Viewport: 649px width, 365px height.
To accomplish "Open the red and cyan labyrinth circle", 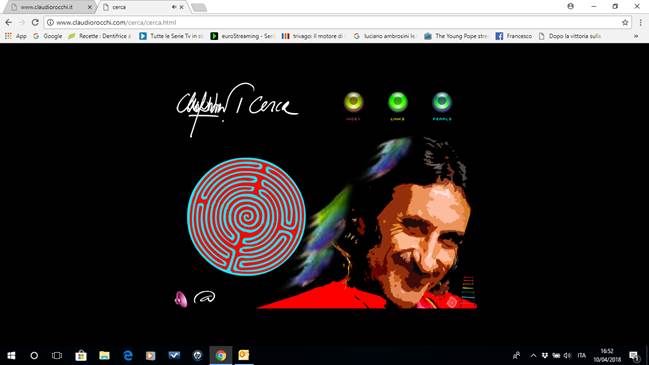I will (246, 216).
